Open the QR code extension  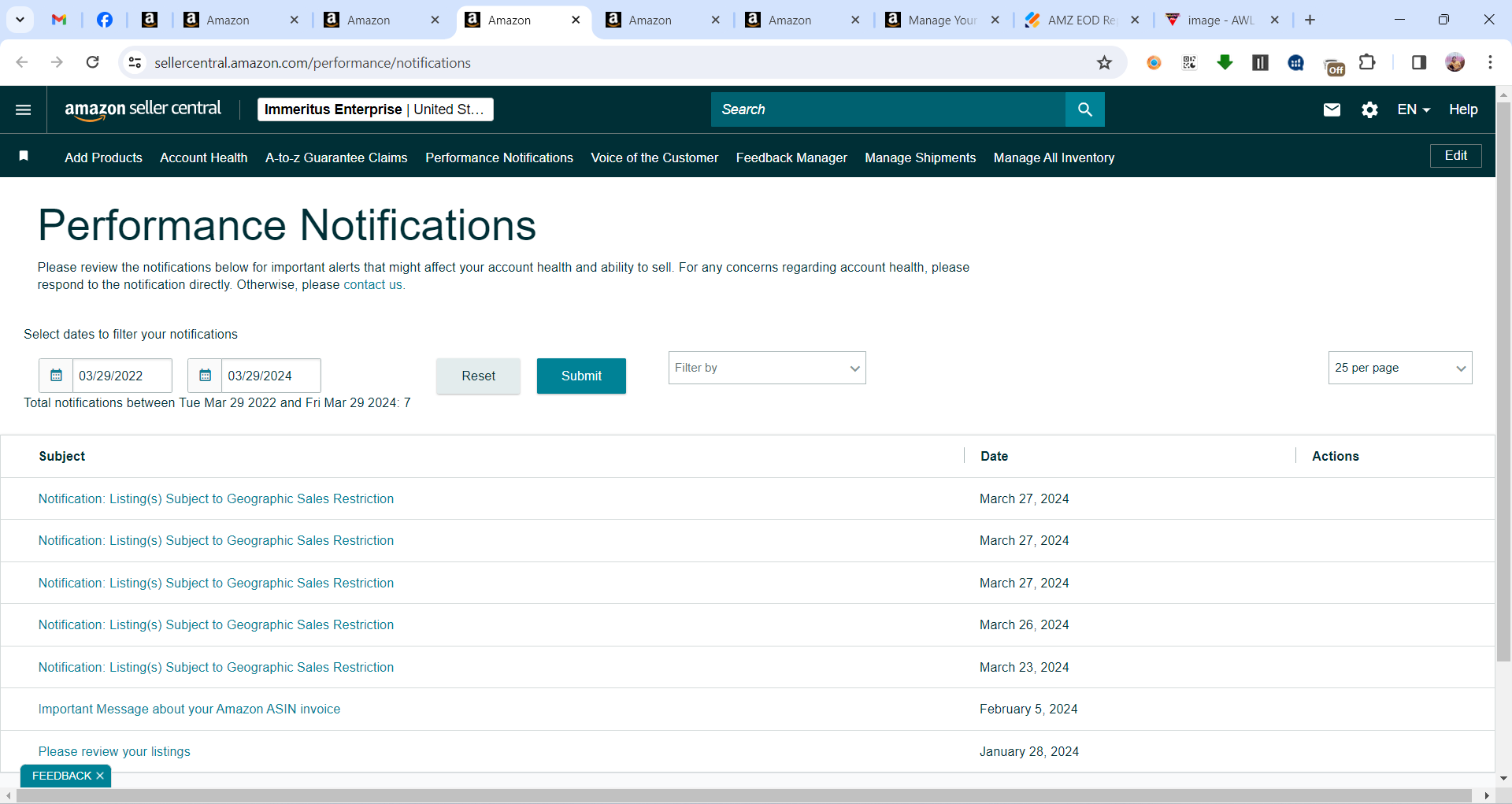[1189, 63]
